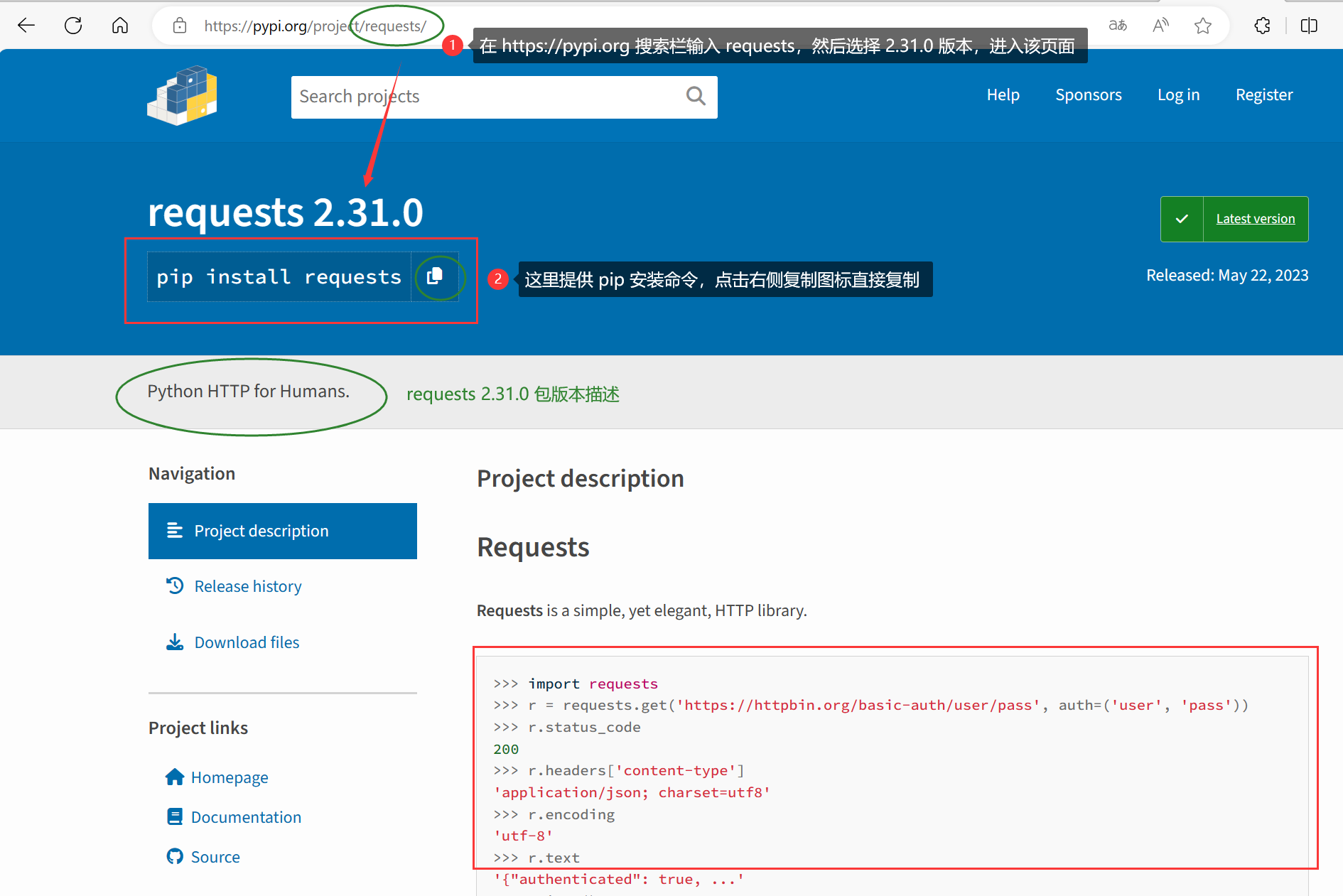Screen dimensions: 1343x896
Task: Click the 'Navigation' sidebar heading
Action: [192, 474]
